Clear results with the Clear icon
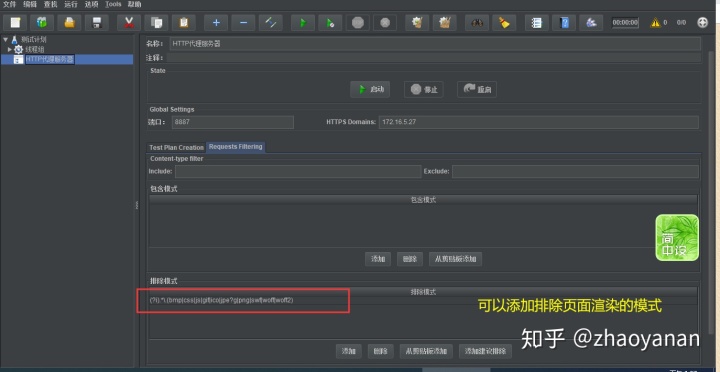This screenshot has height=372, width=720. pos(417,22)
